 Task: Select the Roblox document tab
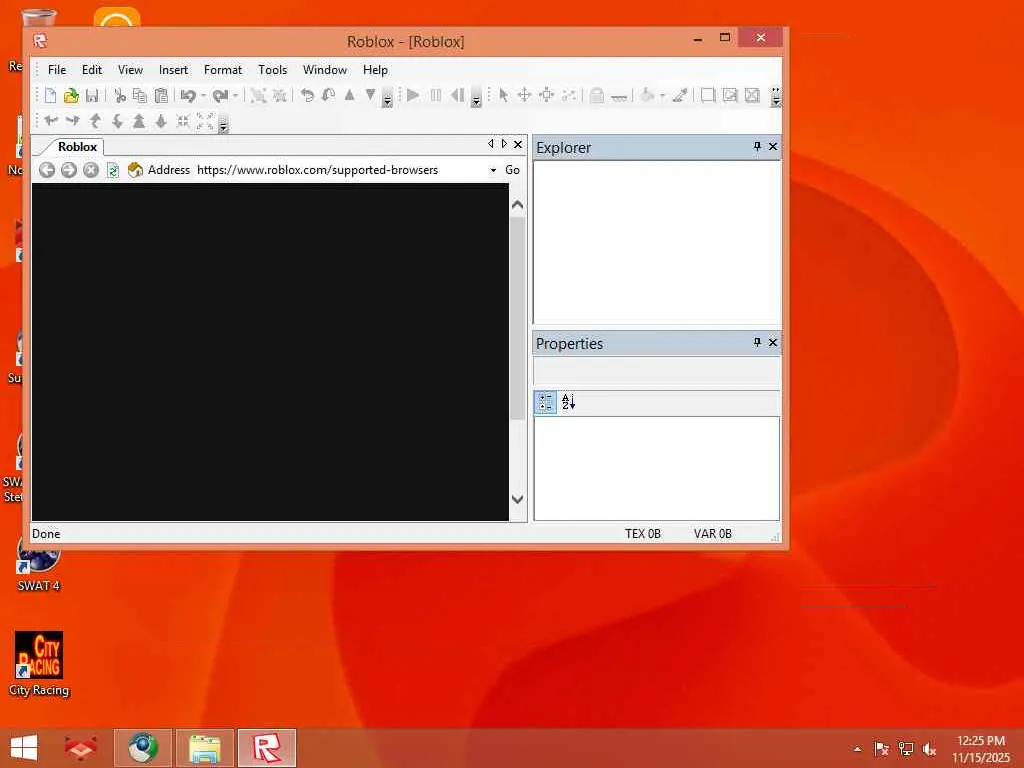pyautogui.click(x=77, y=147)
